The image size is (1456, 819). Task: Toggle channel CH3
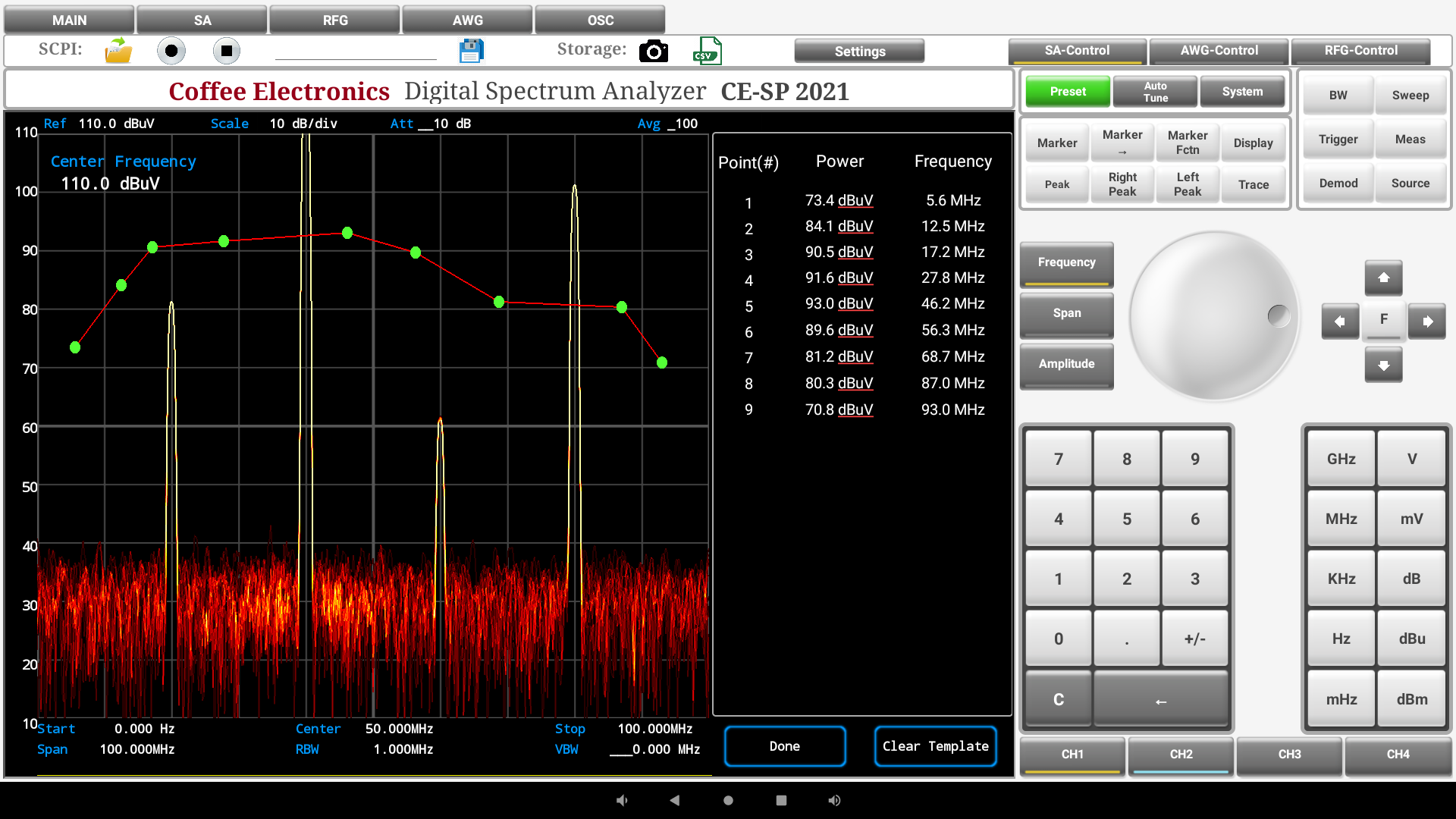pos(1289,755)
